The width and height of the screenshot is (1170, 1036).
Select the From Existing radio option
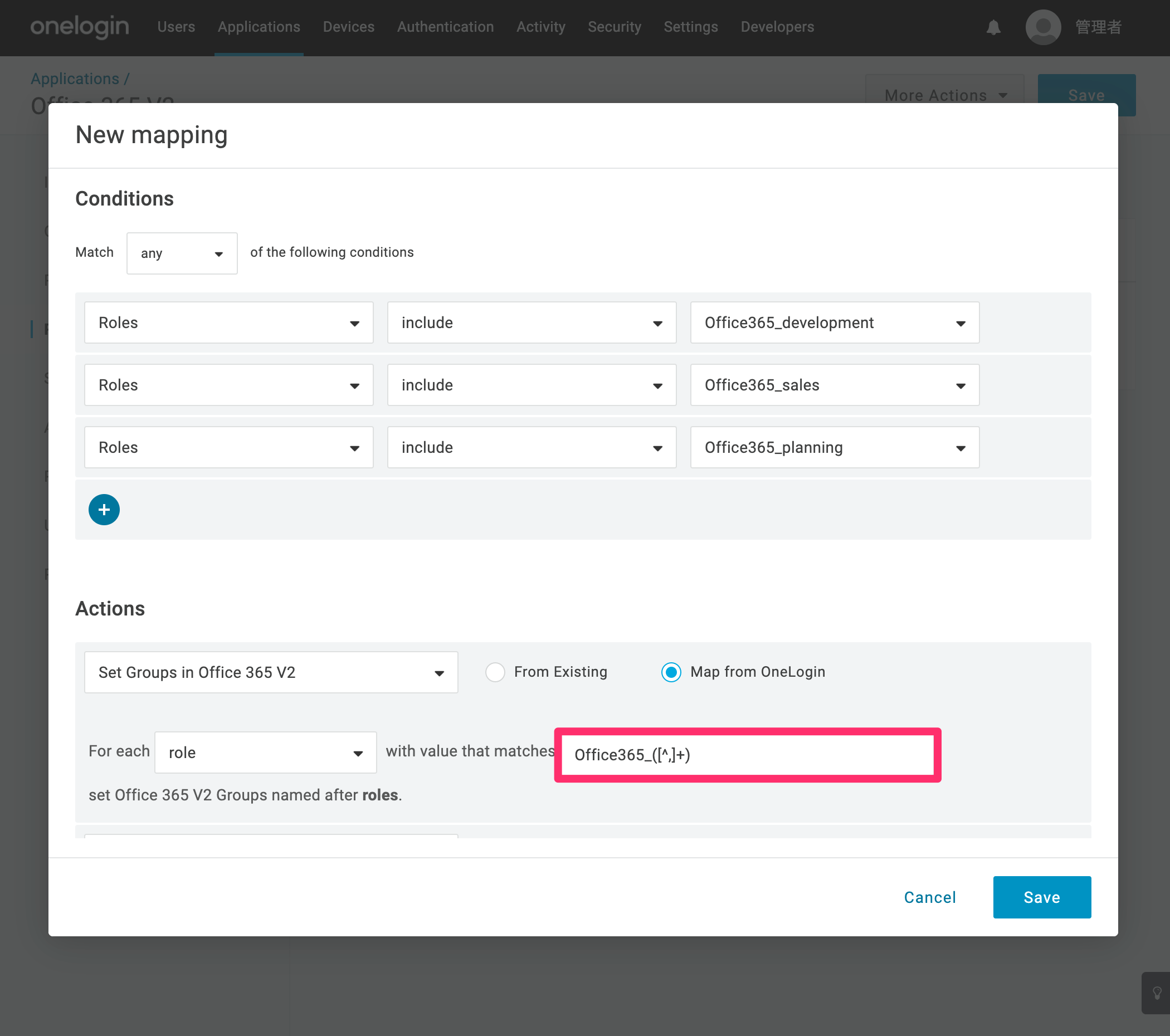[495, 672]
